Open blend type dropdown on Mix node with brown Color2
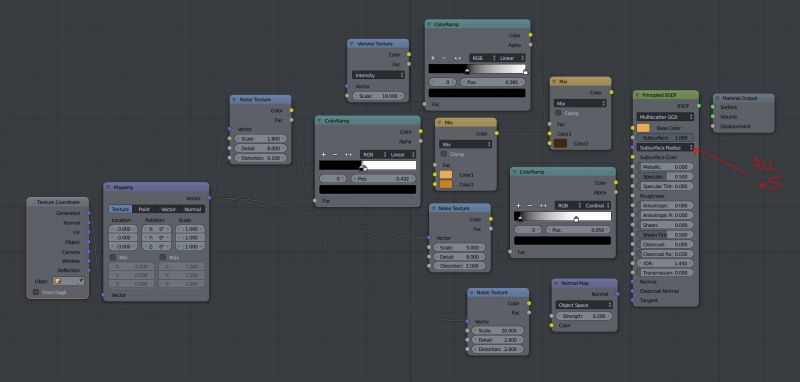Image resolution: width=800 pixels, height=382 pixels. 580,103
